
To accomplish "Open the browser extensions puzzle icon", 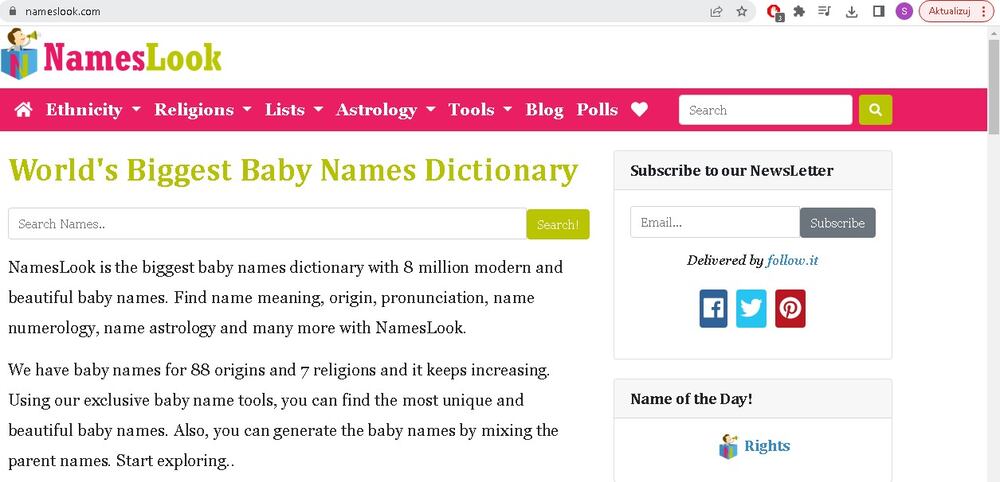I will click(x=799, y=12).
